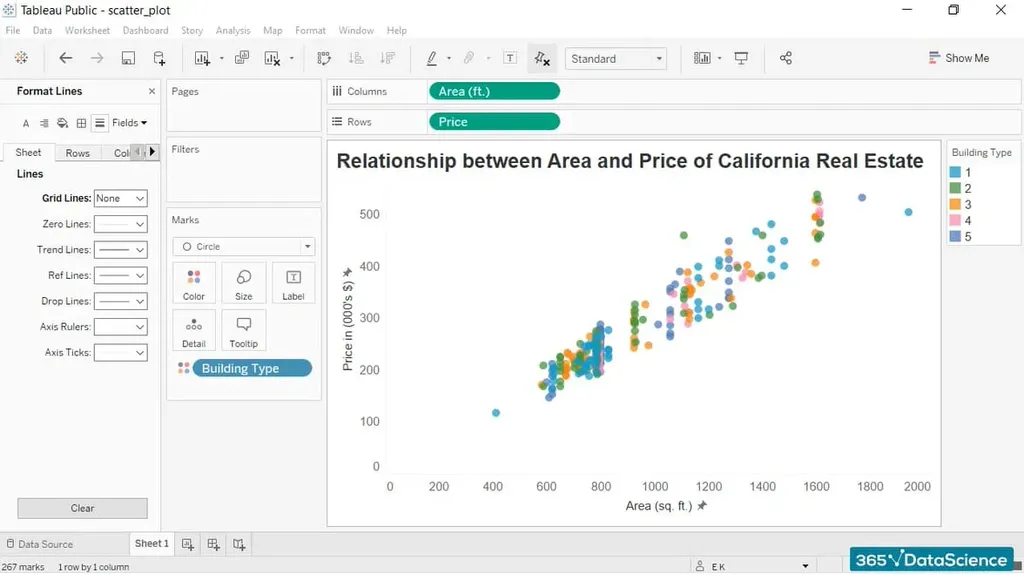The image size is (1024, 575).
Task: Expand the Circle mark type dropdown
Action: click(x=244, y=246)
